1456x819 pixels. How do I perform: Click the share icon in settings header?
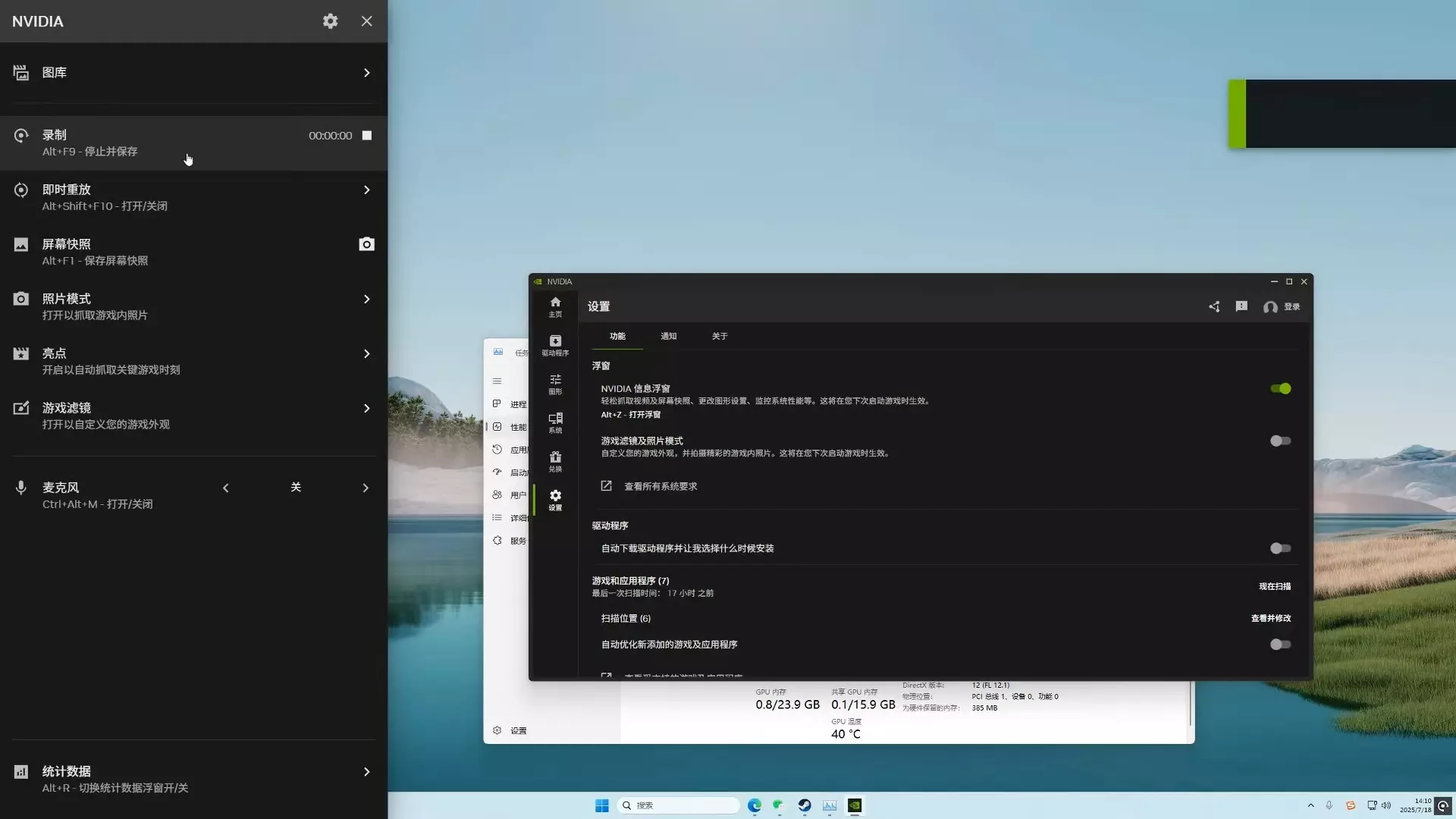click(x=1214, y=306)
